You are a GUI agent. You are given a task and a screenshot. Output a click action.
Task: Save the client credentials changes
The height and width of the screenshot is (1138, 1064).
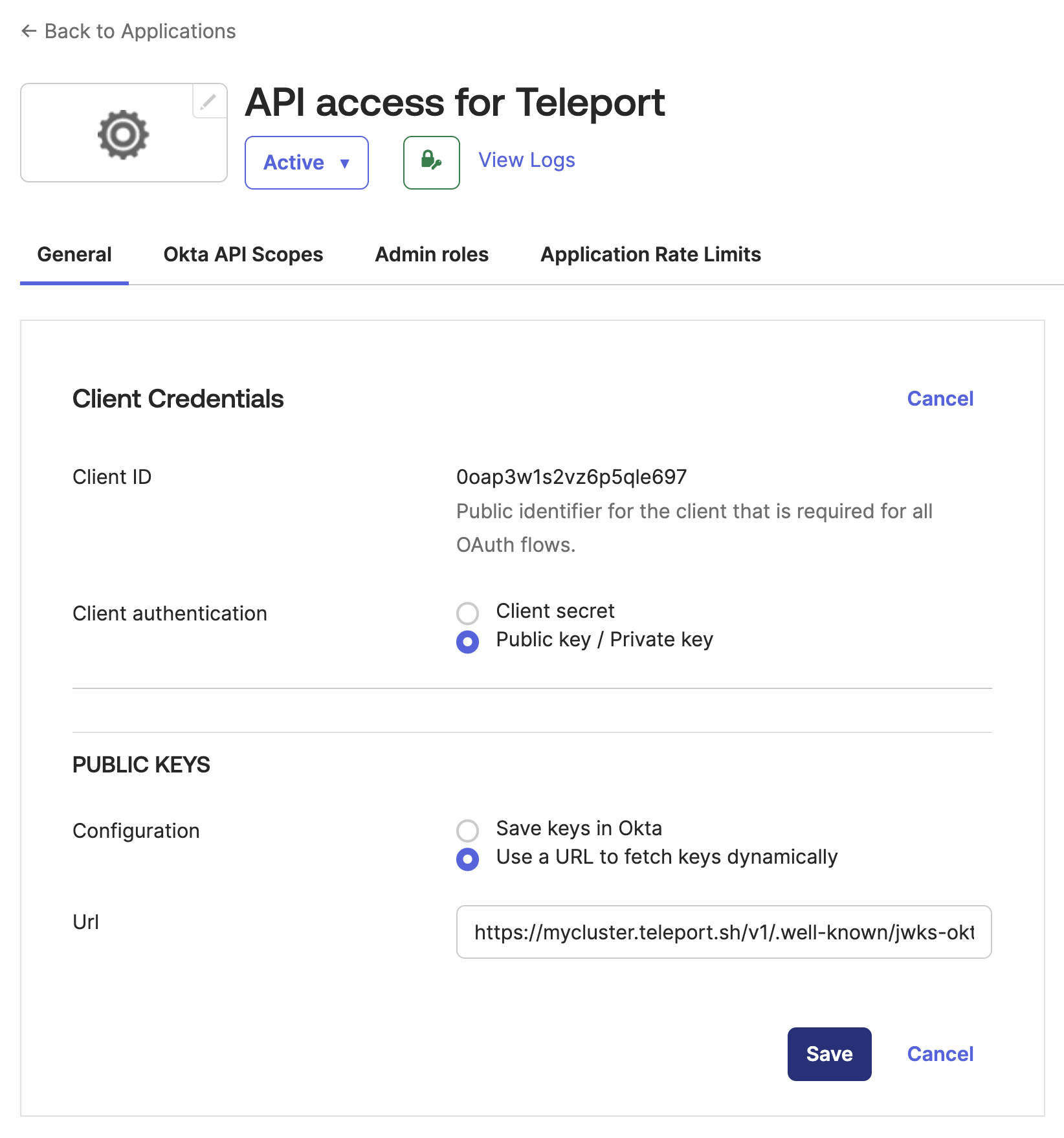(829, 1054)
